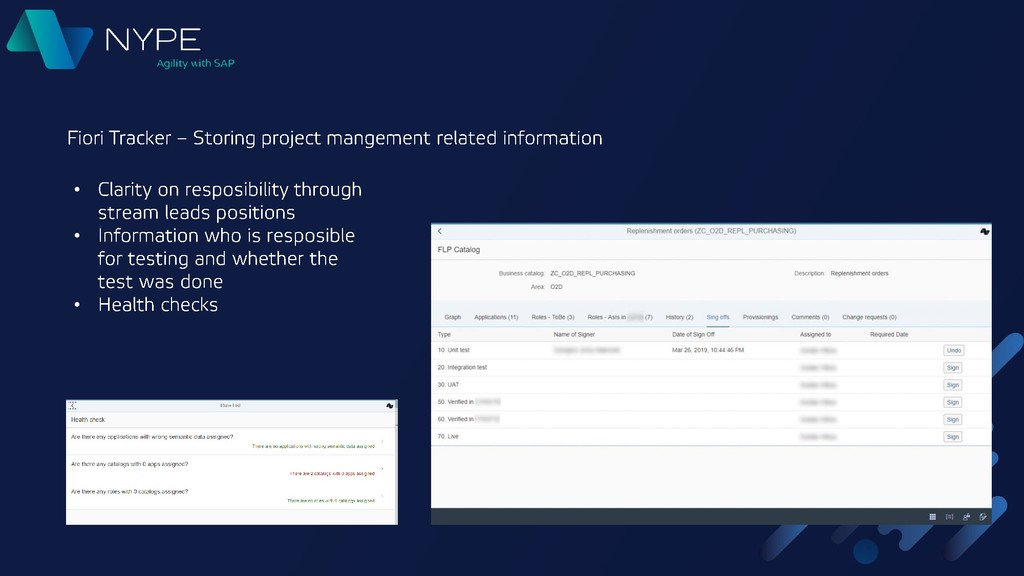Expand the wrong semantic data health check
The image size is (1024, 576).
(383, 441)
